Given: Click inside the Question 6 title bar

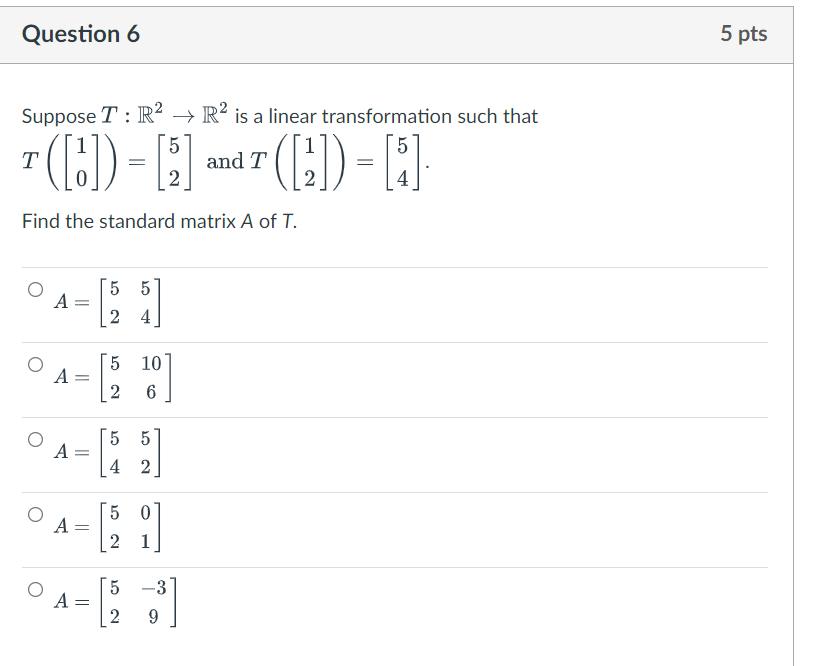Looking at the screenshot, I should (x=400, y=33).
